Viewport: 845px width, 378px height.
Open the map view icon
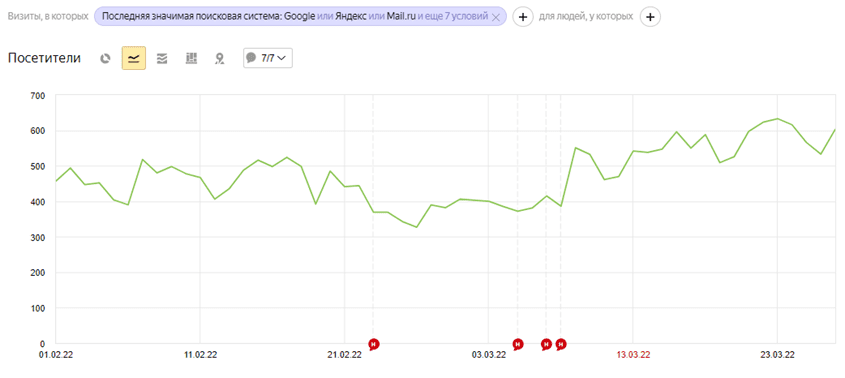tap(219, 58)
